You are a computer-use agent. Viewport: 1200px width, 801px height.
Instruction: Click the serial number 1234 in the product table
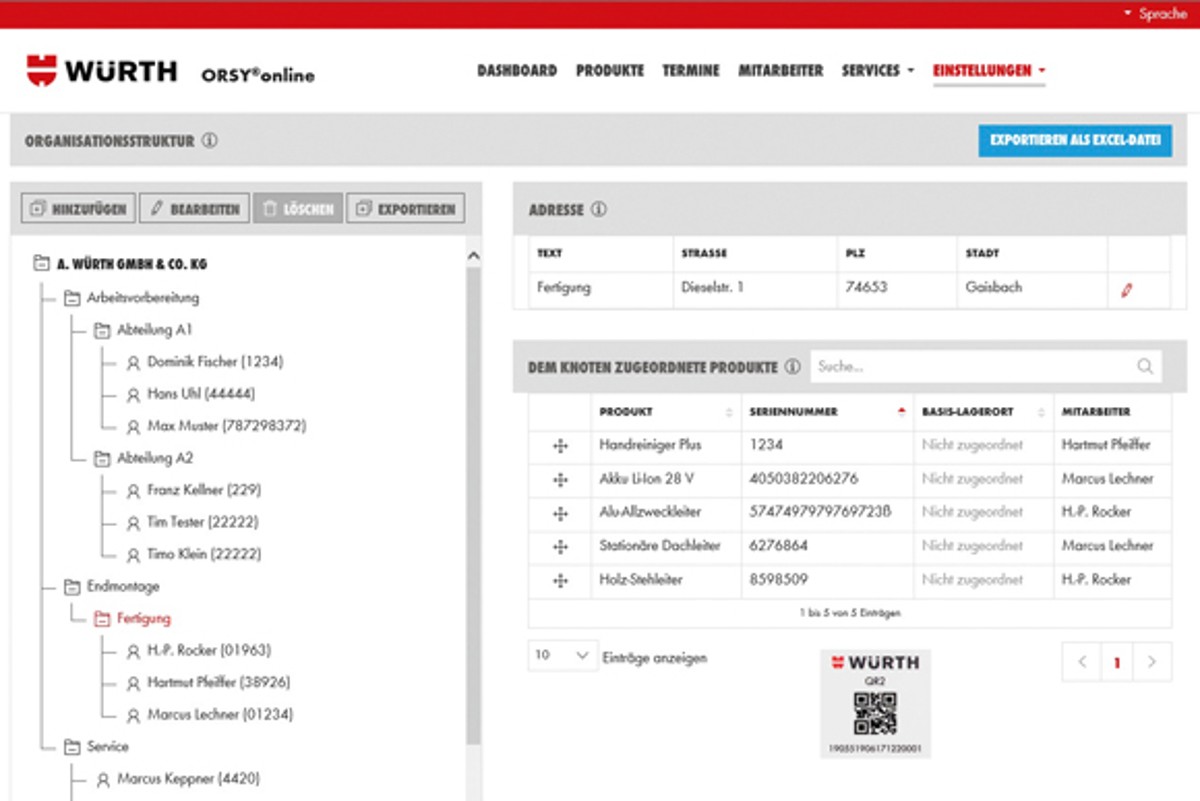[766, 446]
